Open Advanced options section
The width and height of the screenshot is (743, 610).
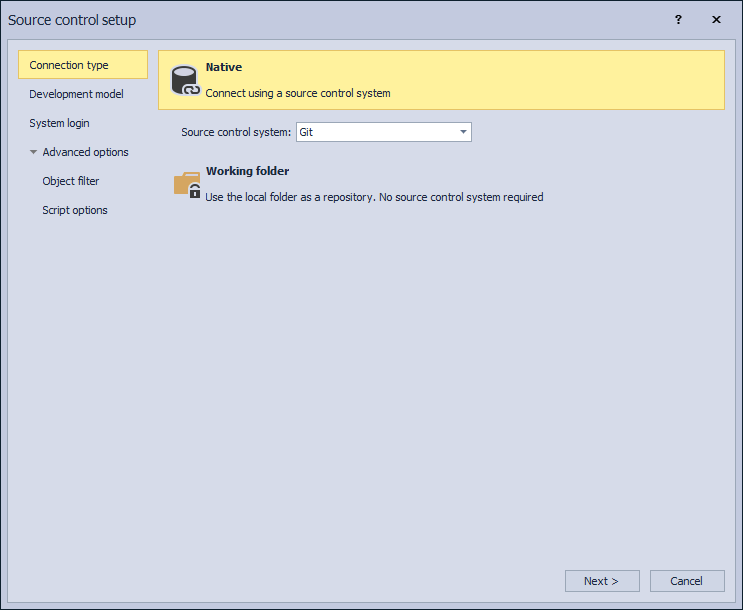[x=85, y=152]
